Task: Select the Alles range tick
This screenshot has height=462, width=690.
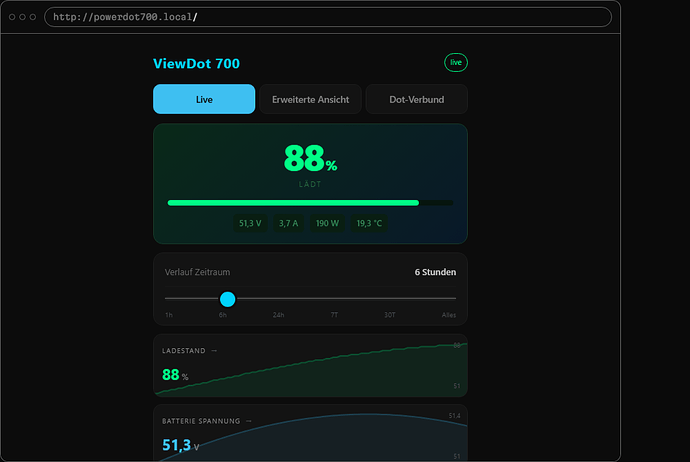Action: tap(449, 315)
